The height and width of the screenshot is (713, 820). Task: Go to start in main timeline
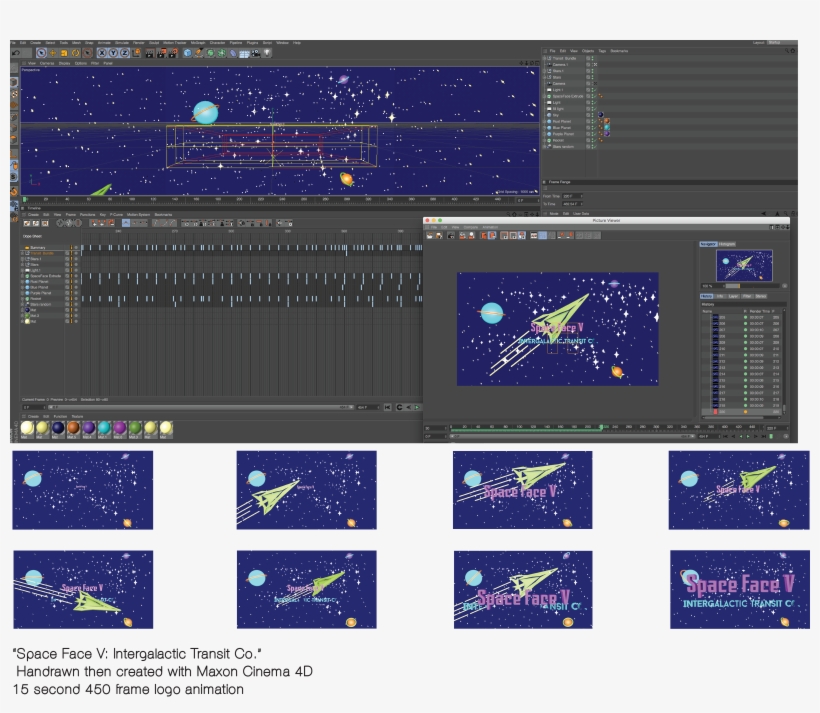click(x=388, y=407)
